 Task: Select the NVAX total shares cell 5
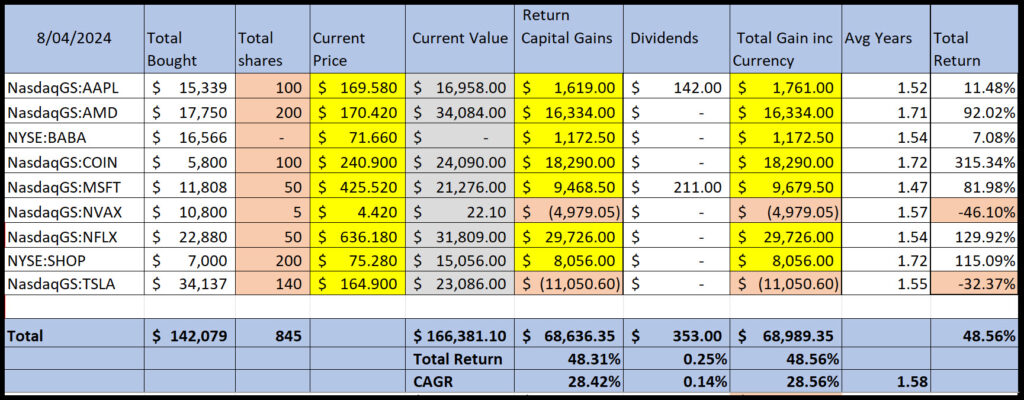[272, 212]
